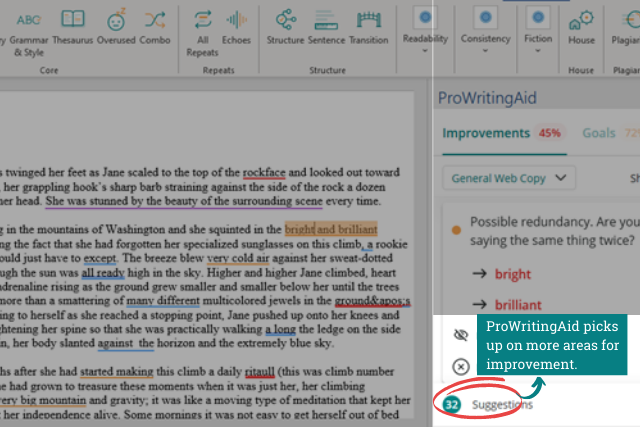Click the misspelled 'ground&apos;s' text
The image size is (640, 427).
(373, 301)
